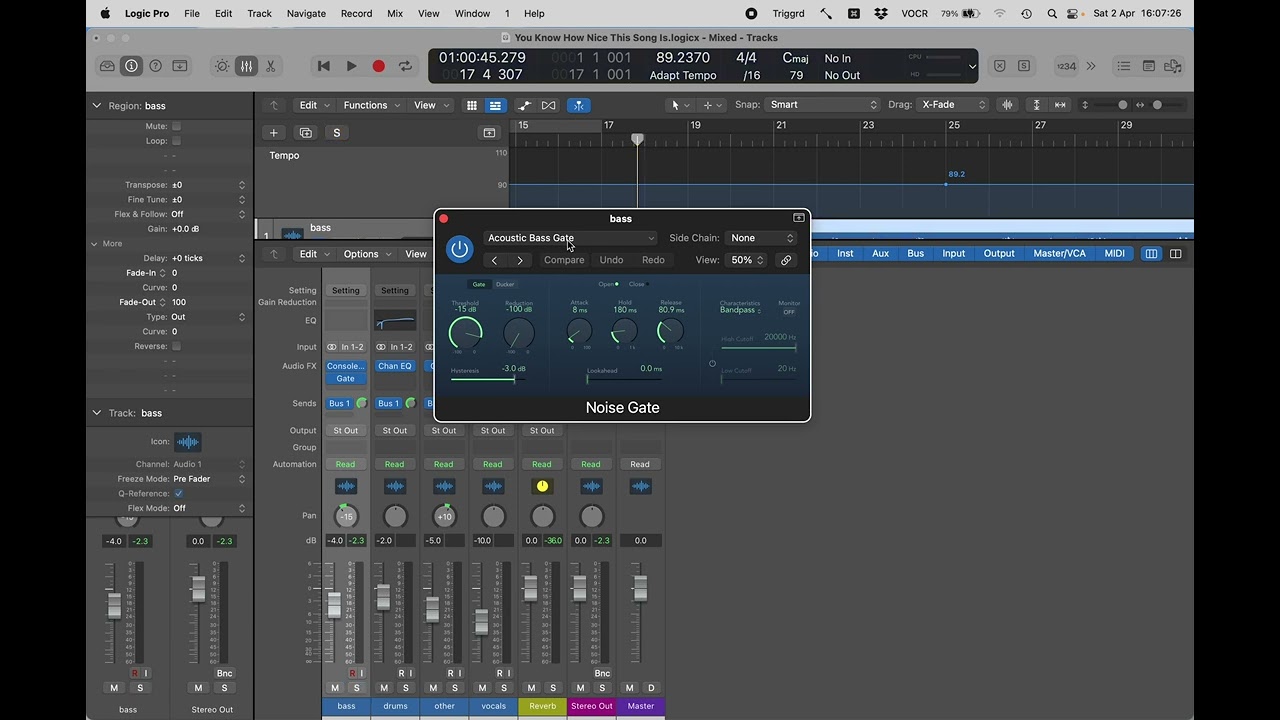Click the horizontal zoom slider
The height and width of the screenshot is (720, 1280).
pos(1166,105)
